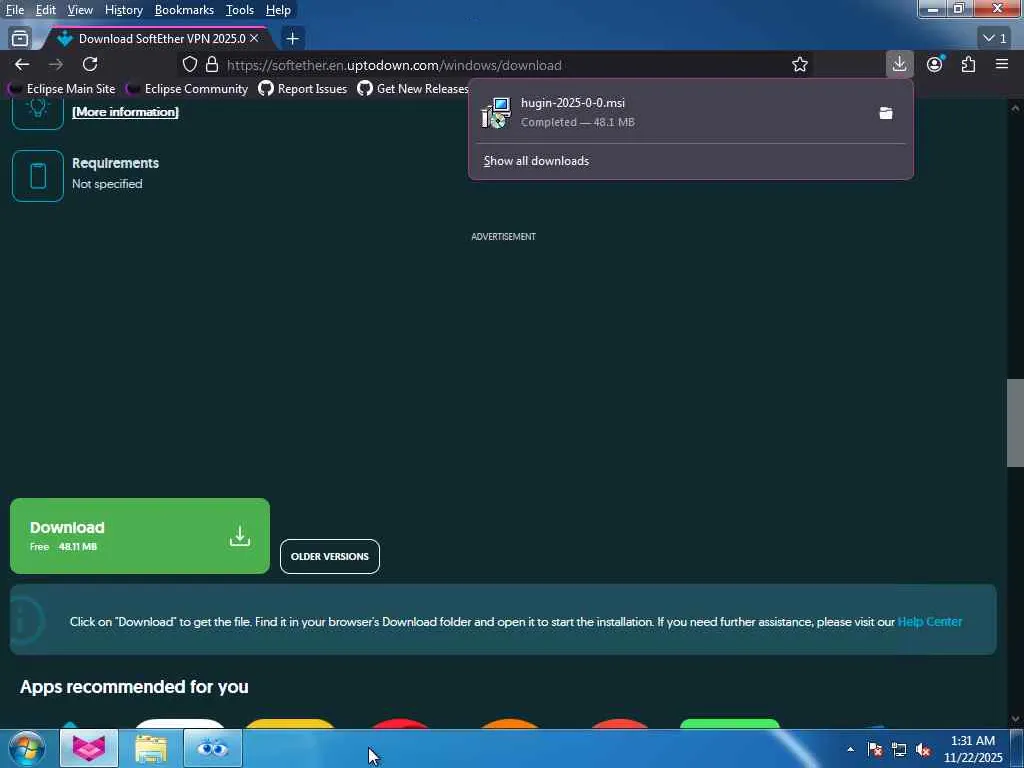Viewport: 1024px width, 768px height.
Task: Click the muted volume tray icon
Action: 923,749
